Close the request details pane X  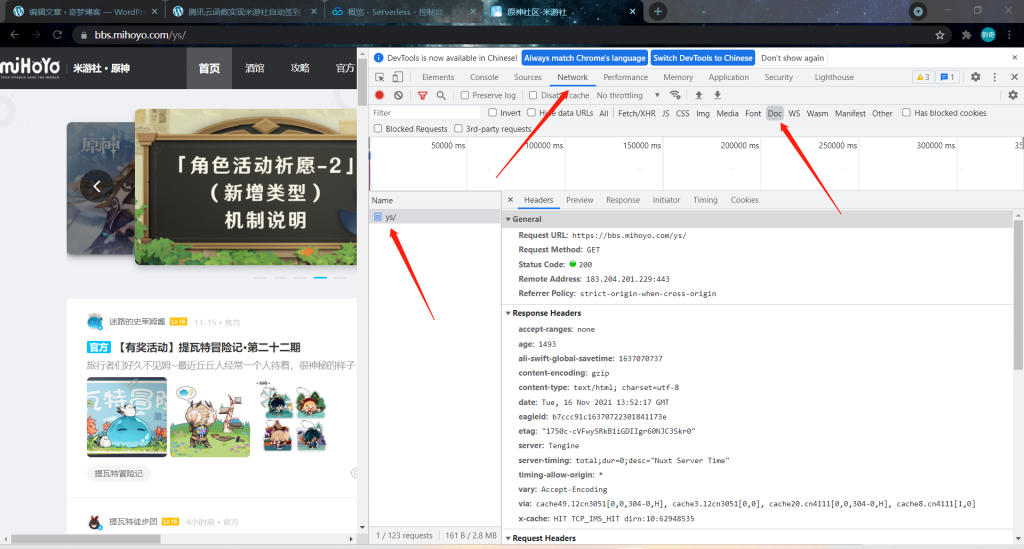[511, 200]
